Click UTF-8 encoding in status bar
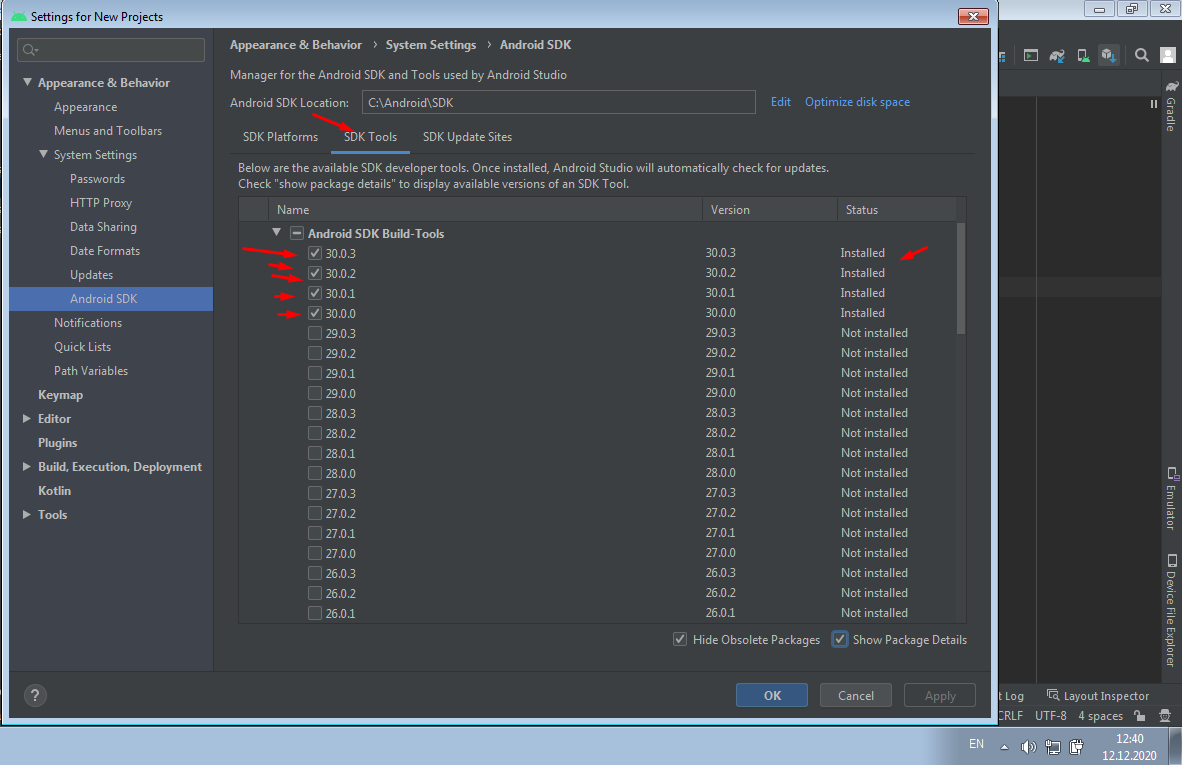The image size is (1182, 765). tap(1050, 716)
